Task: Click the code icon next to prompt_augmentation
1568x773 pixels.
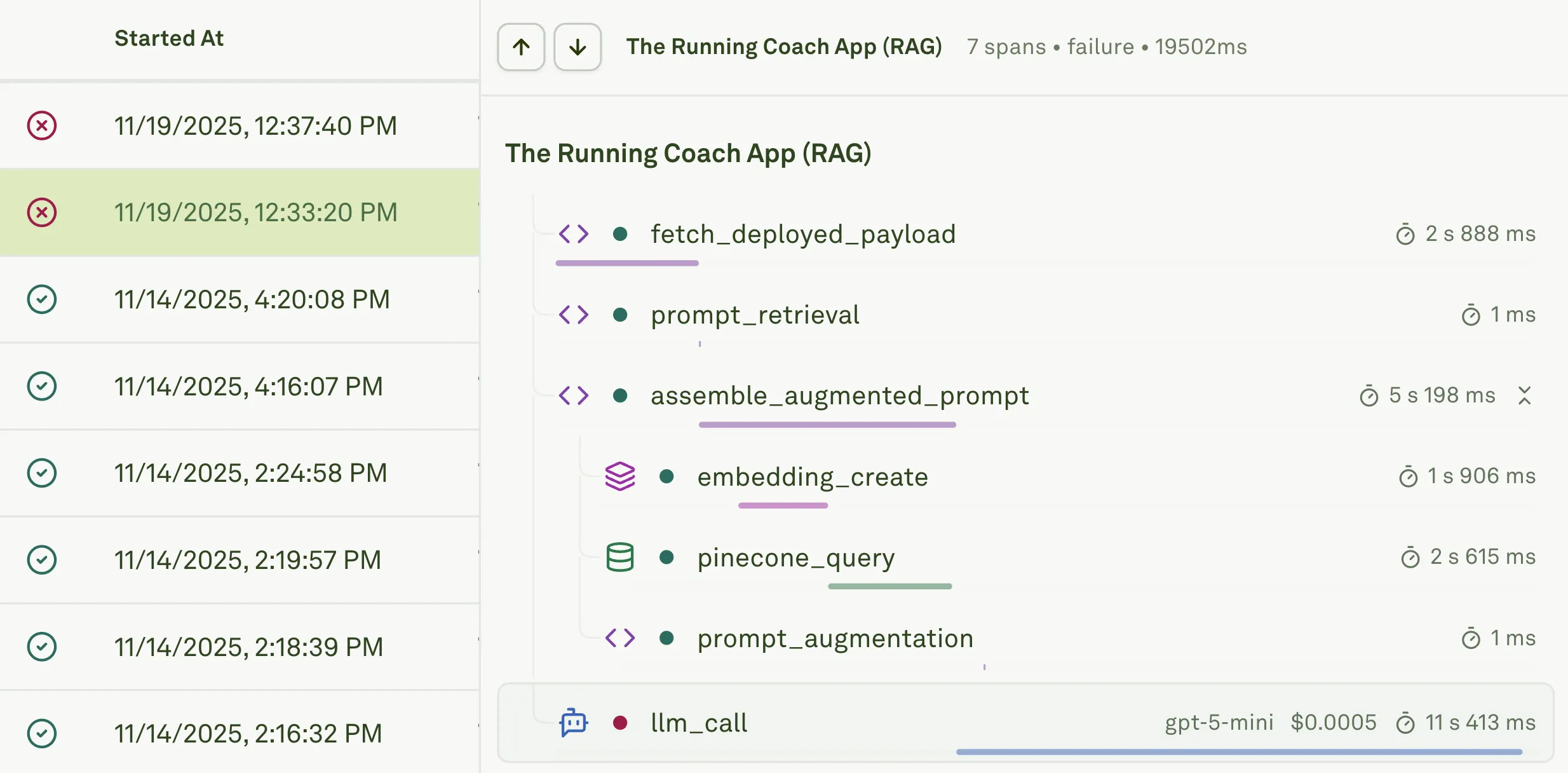Action: (x=619, y=638)
